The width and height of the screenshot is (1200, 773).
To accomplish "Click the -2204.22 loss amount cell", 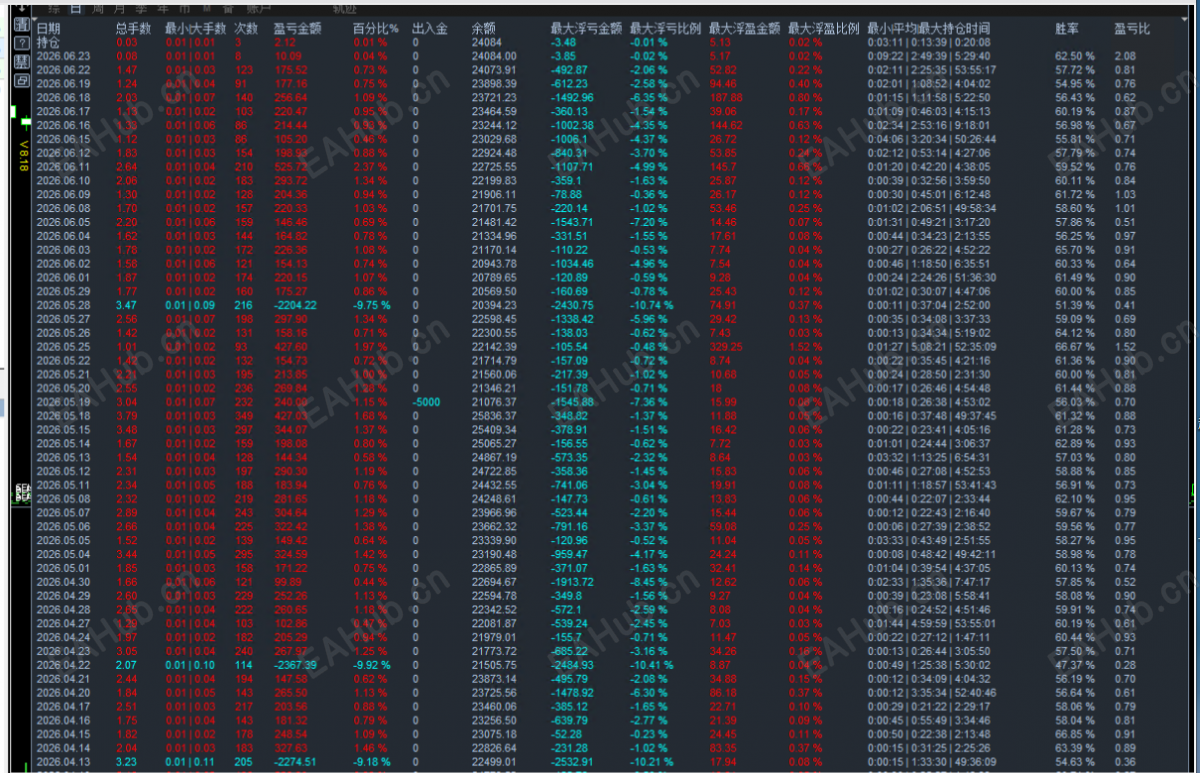I will pos(295,304).
